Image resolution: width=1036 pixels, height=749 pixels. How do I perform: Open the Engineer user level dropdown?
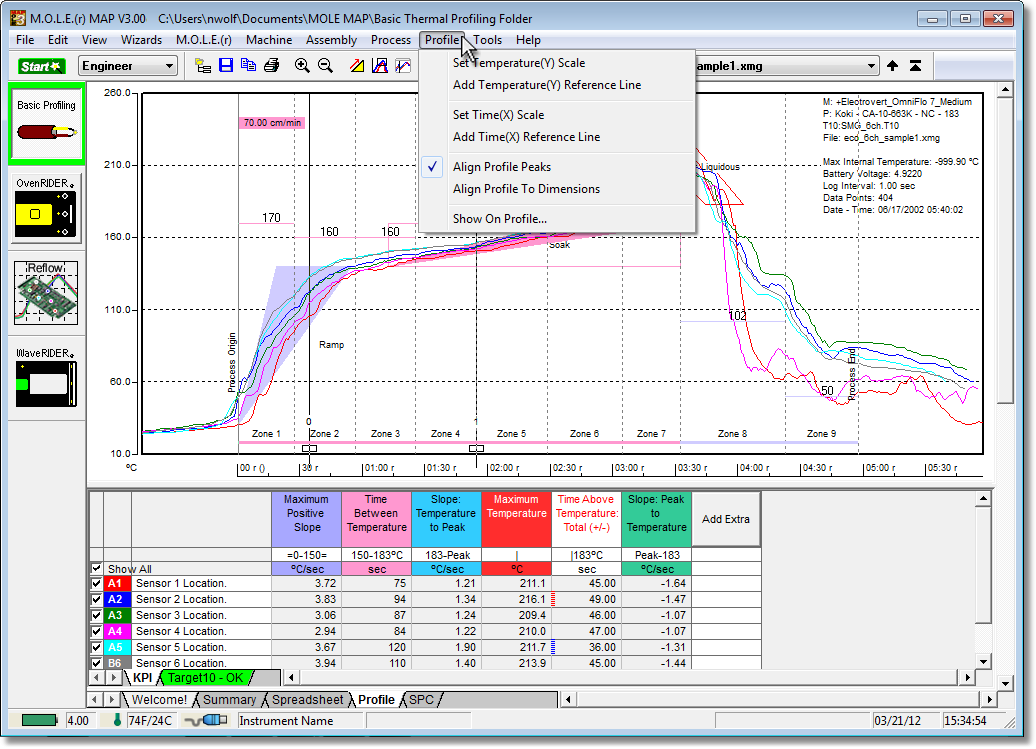coord(128,66)
